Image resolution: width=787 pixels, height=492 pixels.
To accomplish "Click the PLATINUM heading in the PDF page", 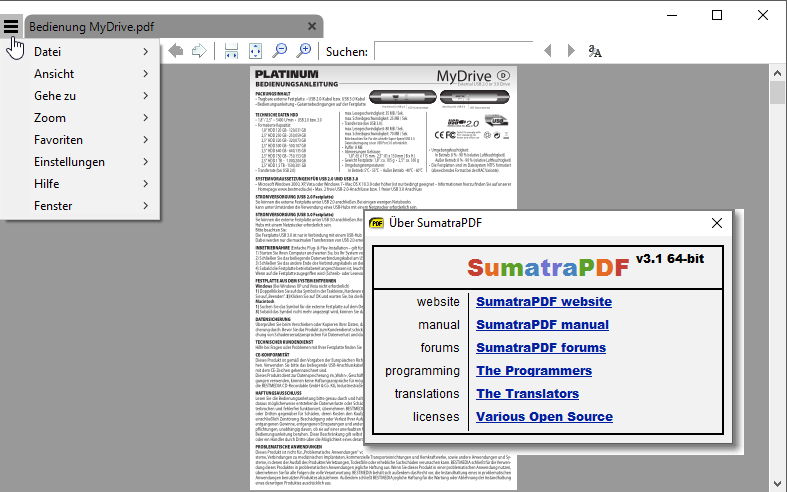I will (287, 74).
